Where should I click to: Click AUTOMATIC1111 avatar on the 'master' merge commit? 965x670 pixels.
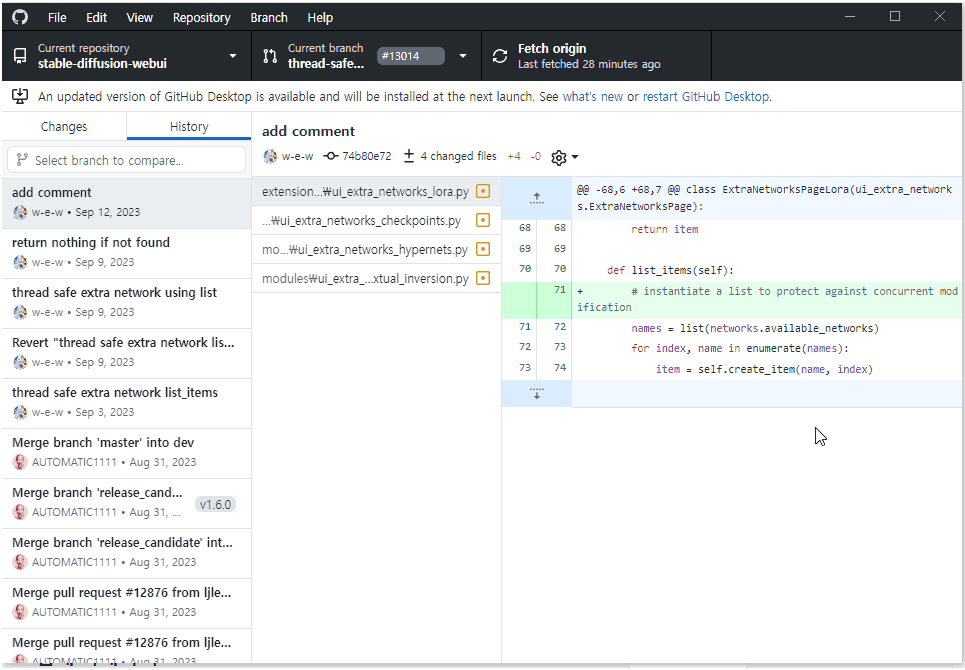pyautogui.click(x=20, y=462)
